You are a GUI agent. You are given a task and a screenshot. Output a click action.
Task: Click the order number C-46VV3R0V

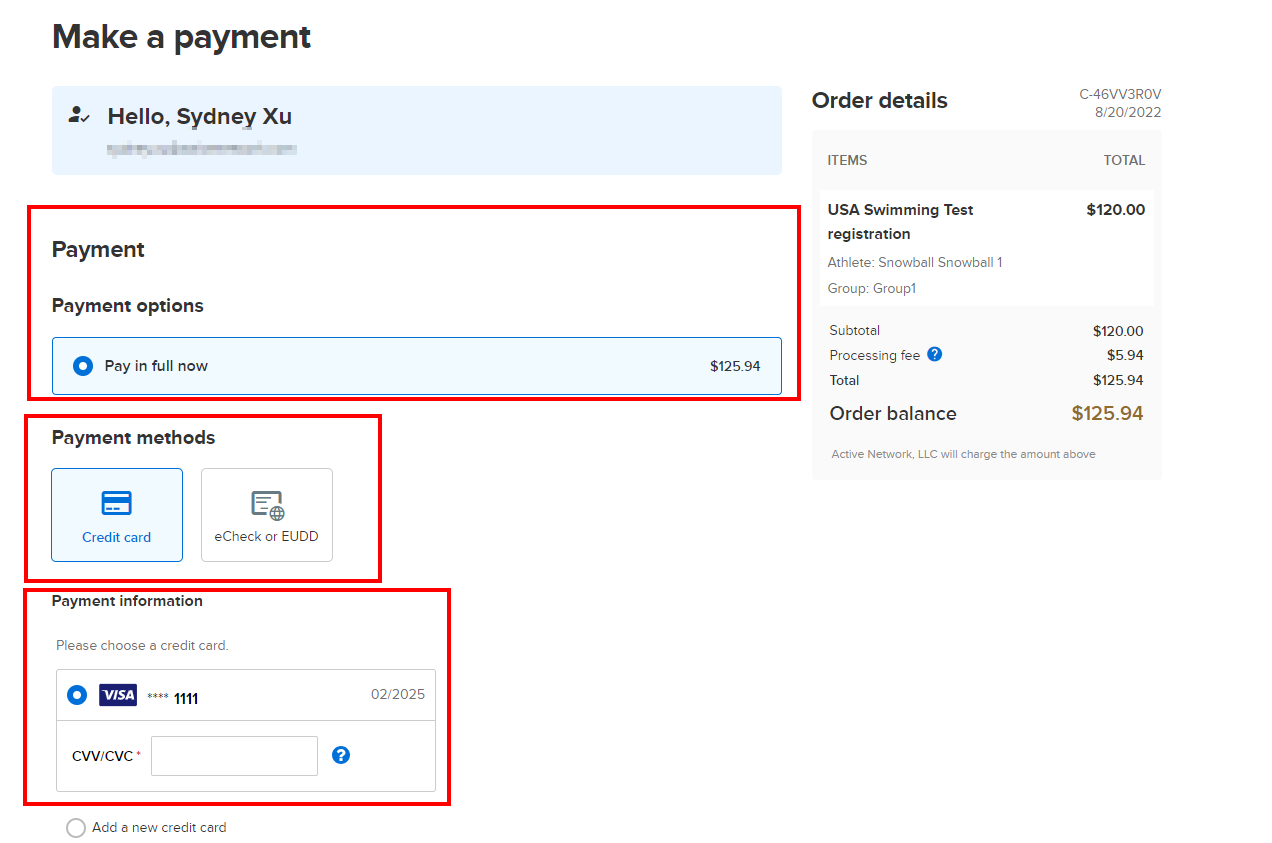[x=1119, y=95]
